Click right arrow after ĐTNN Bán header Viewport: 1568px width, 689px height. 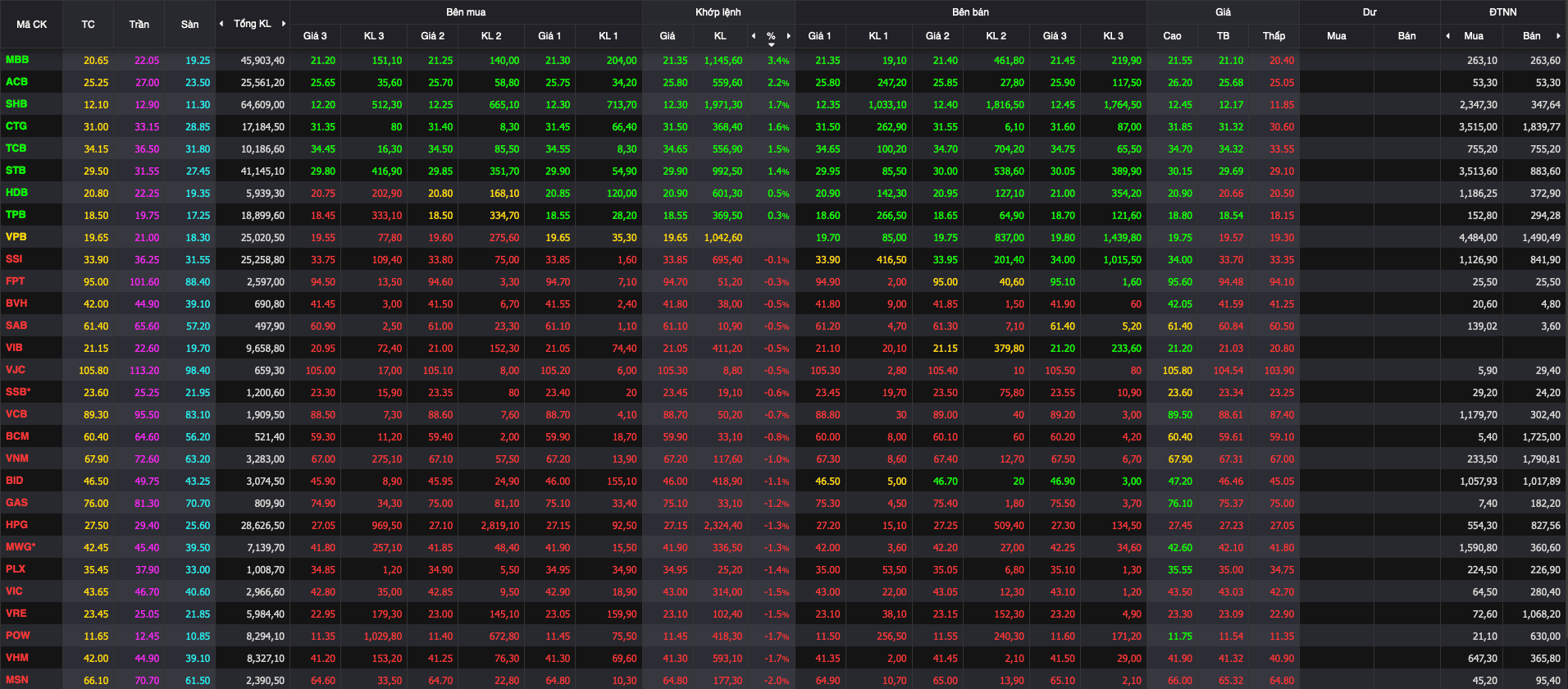[1558, 36]
